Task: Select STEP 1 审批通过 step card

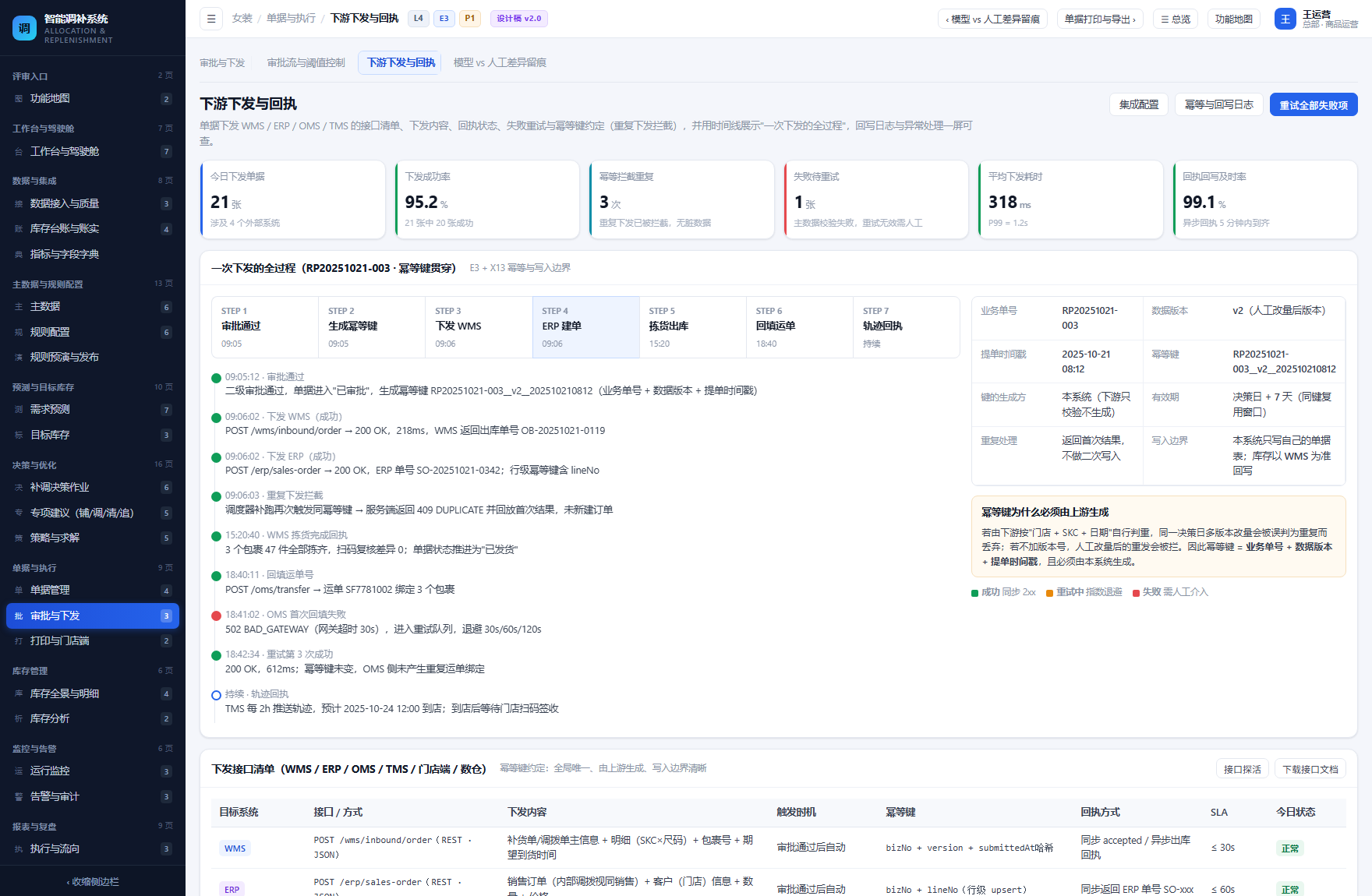Action: [x=265, y=327]
